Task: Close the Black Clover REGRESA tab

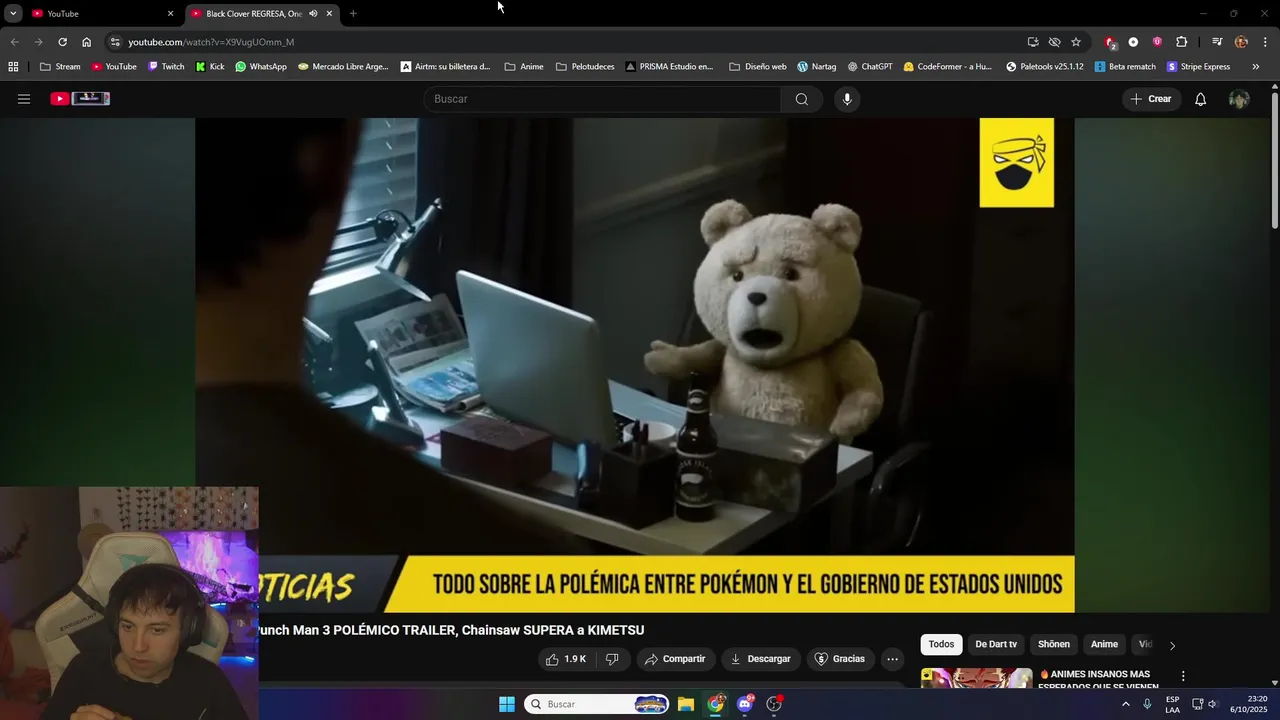Action: [329, 14]
